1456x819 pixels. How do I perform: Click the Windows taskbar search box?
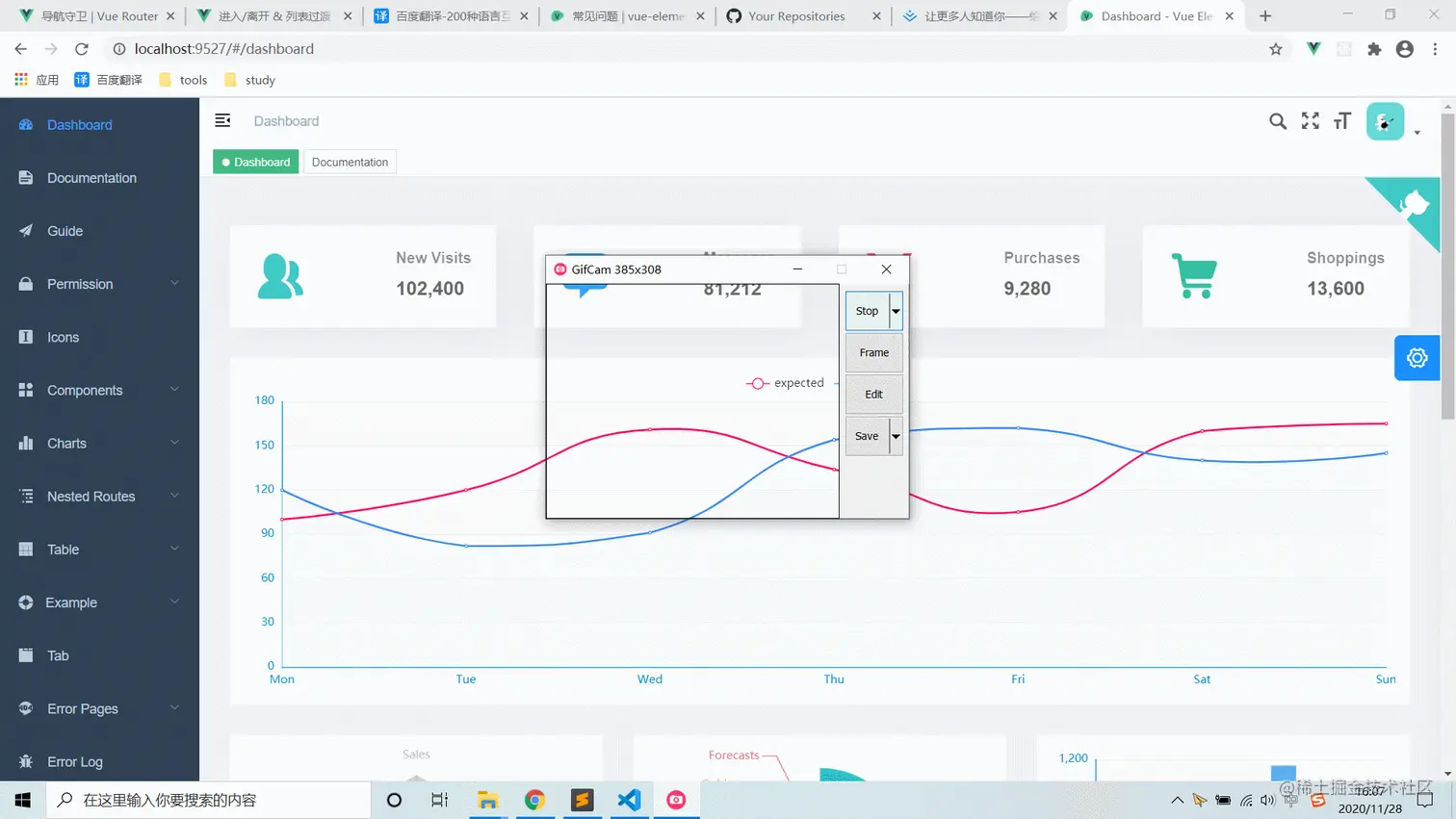[208, 800]
